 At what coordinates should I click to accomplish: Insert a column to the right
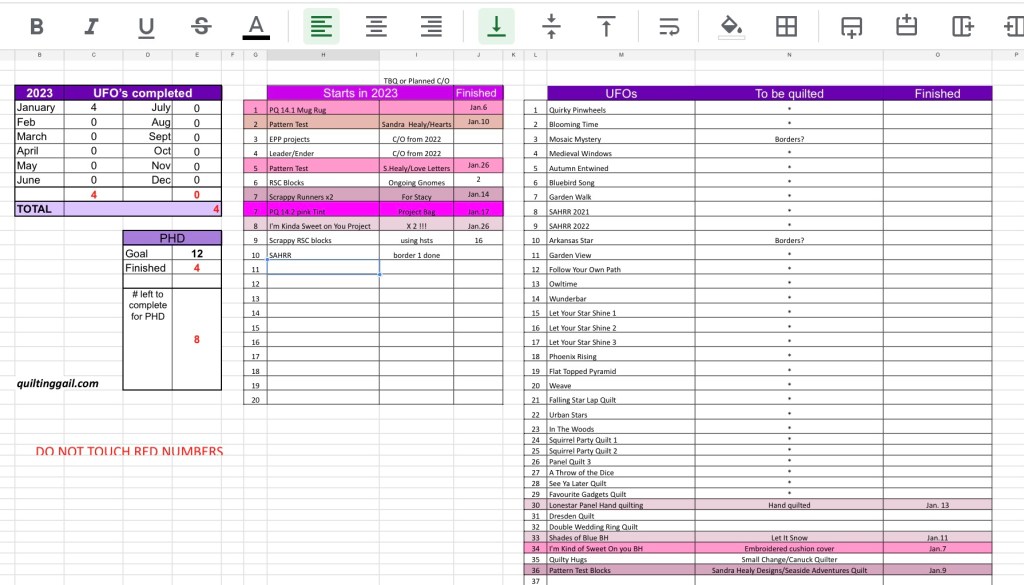(962, 26)
